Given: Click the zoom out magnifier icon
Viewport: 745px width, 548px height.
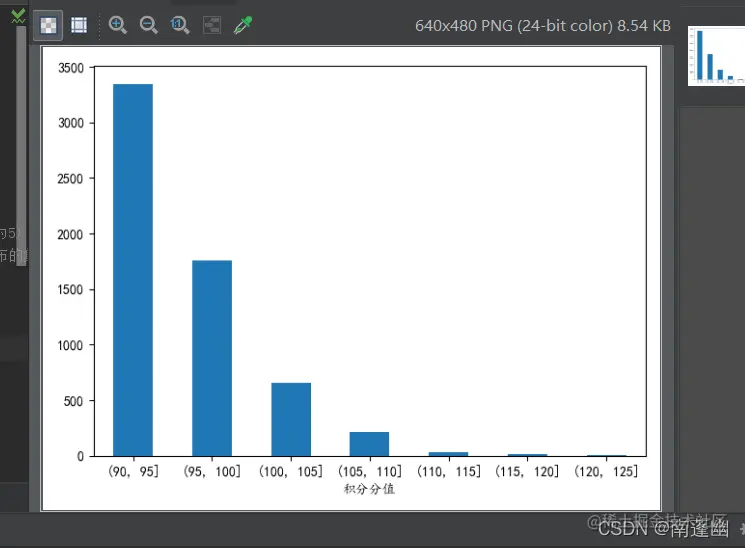Looking at the screenshot, I should (x=148, y=25).
